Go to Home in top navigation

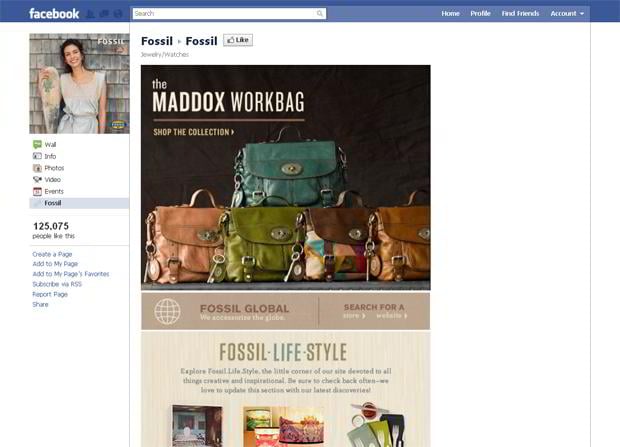450,13
